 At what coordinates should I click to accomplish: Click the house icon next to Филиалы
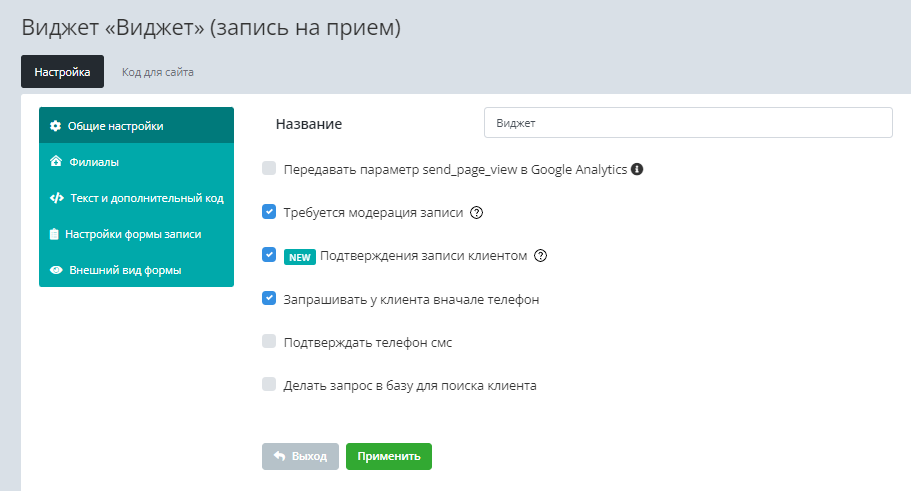56,162
